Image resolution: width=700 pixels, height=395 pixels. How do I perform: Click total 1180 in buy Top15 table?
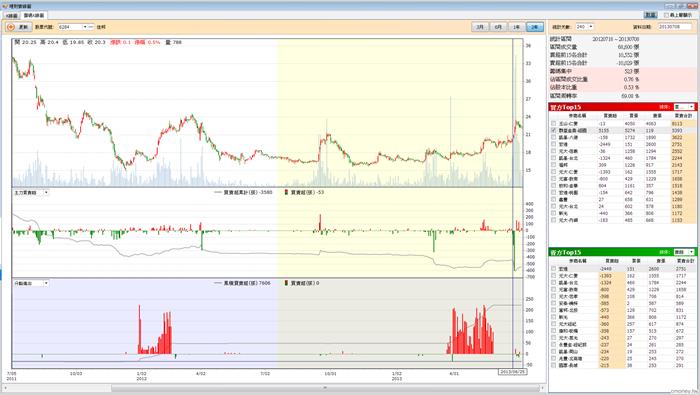677,207
